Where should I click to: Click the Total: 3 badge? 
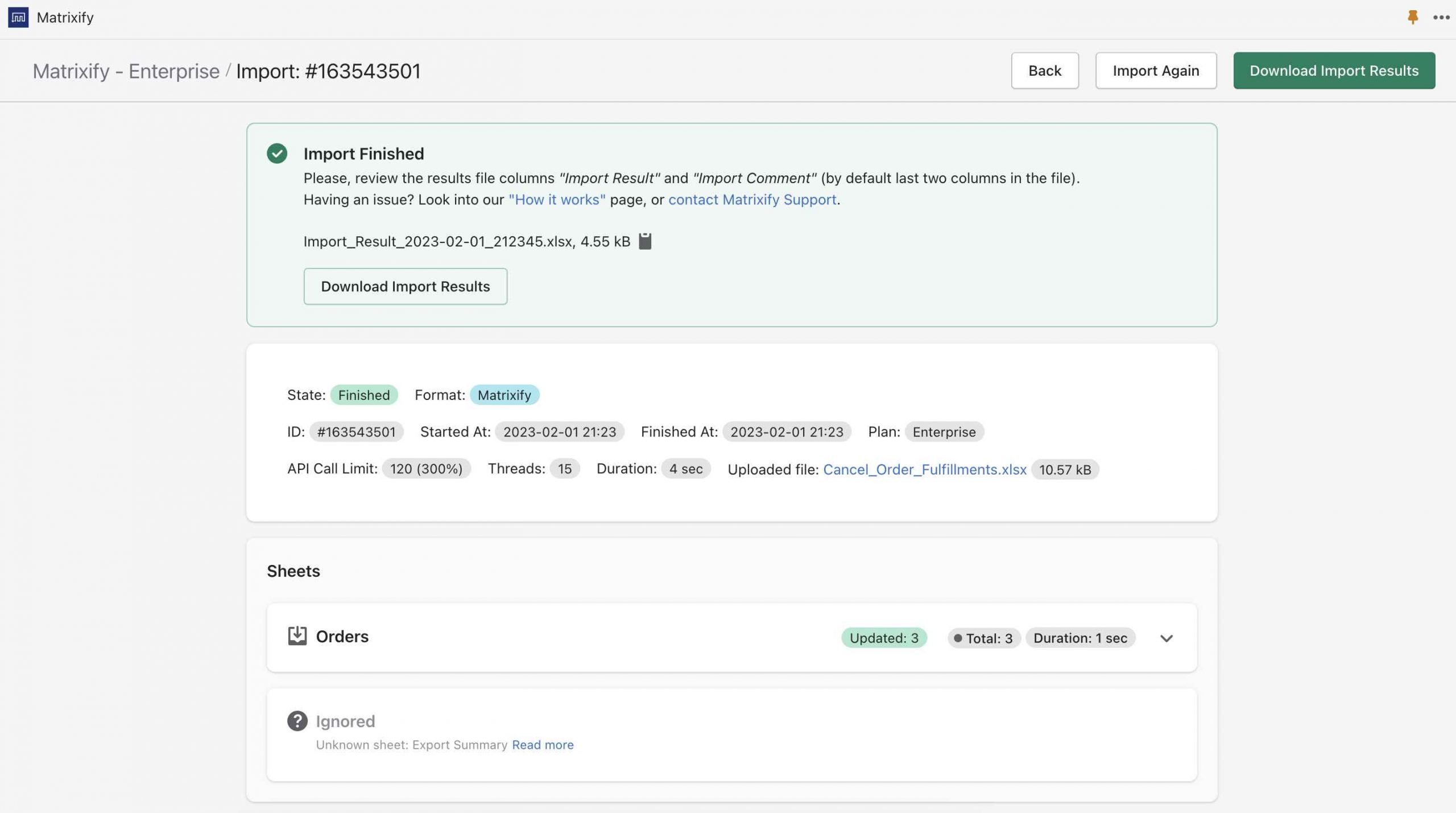point(983,638)
